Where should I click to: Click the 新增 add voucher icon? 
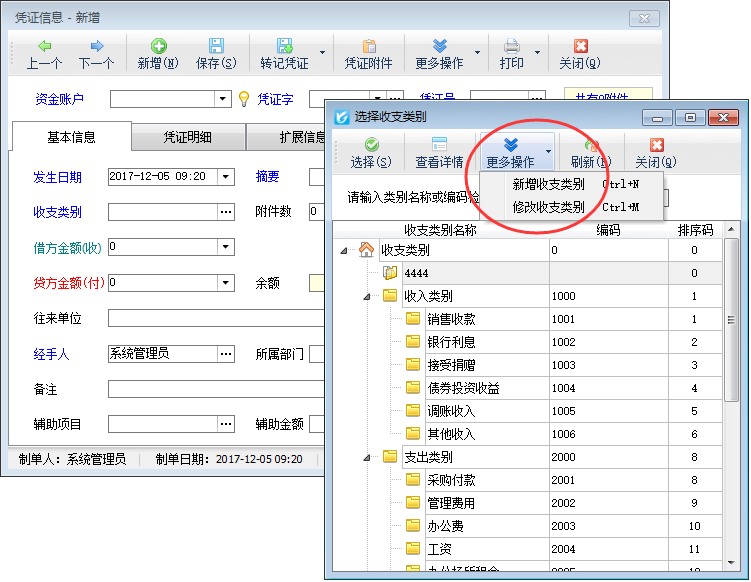click(158, 47)
